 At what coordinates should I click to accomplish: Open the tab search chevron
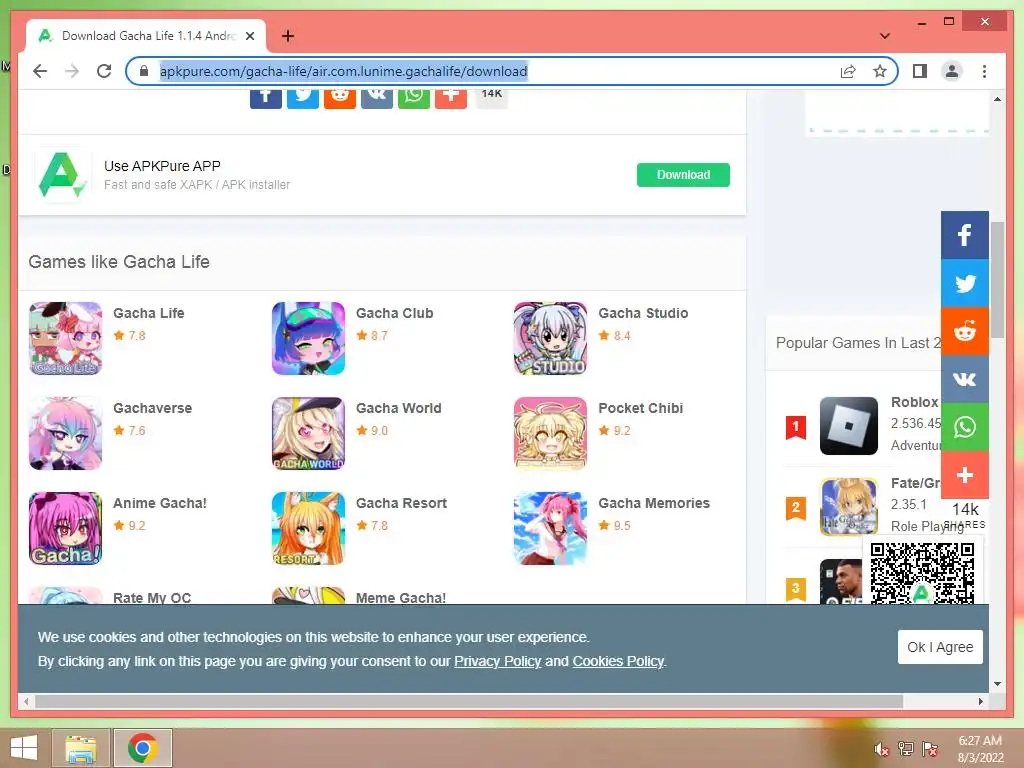[x=885, y=36]
